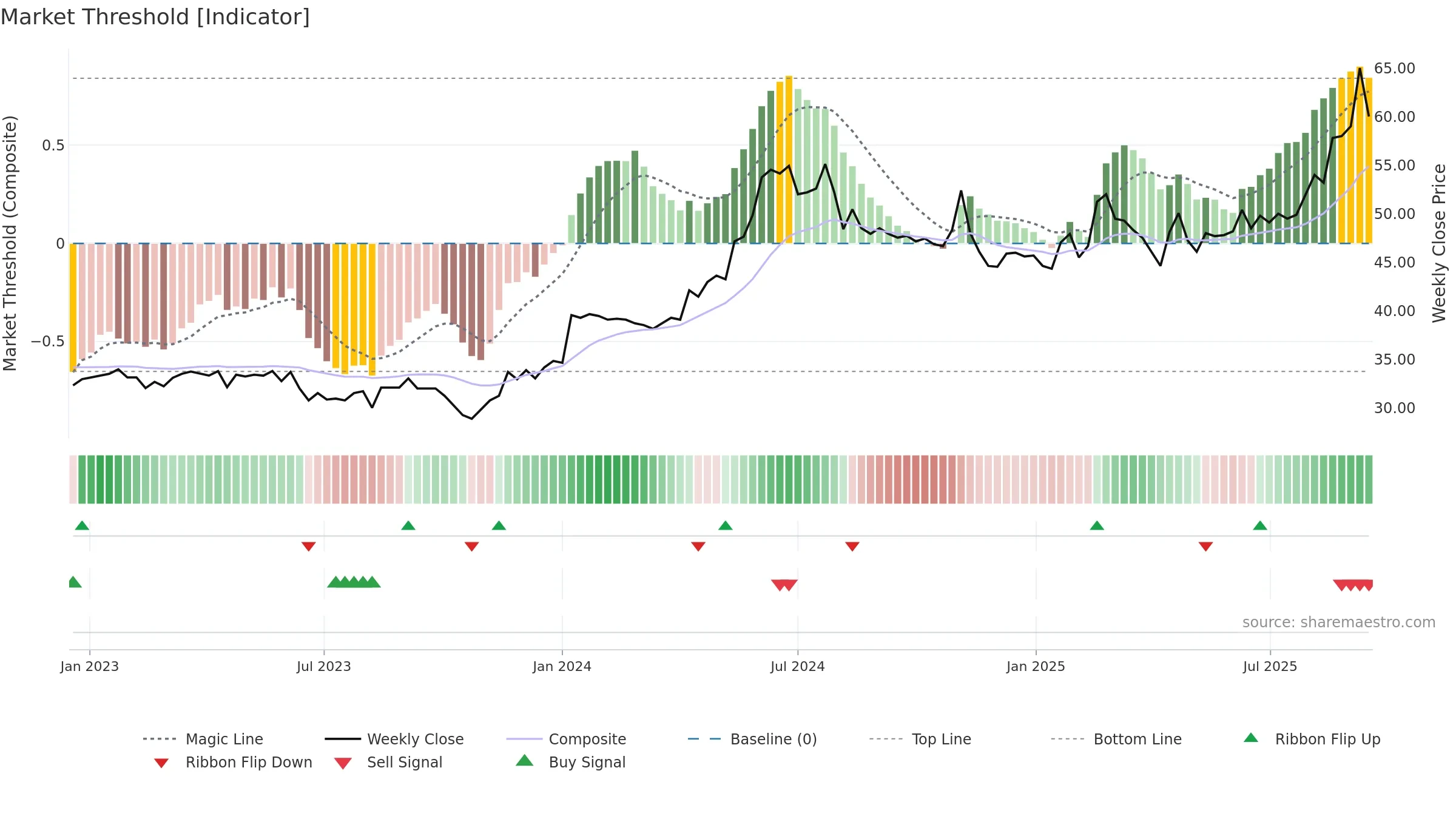Screen dimensions: 1456x819
Task: Click the Jul 2023 x-axis label
Action: 324,666
